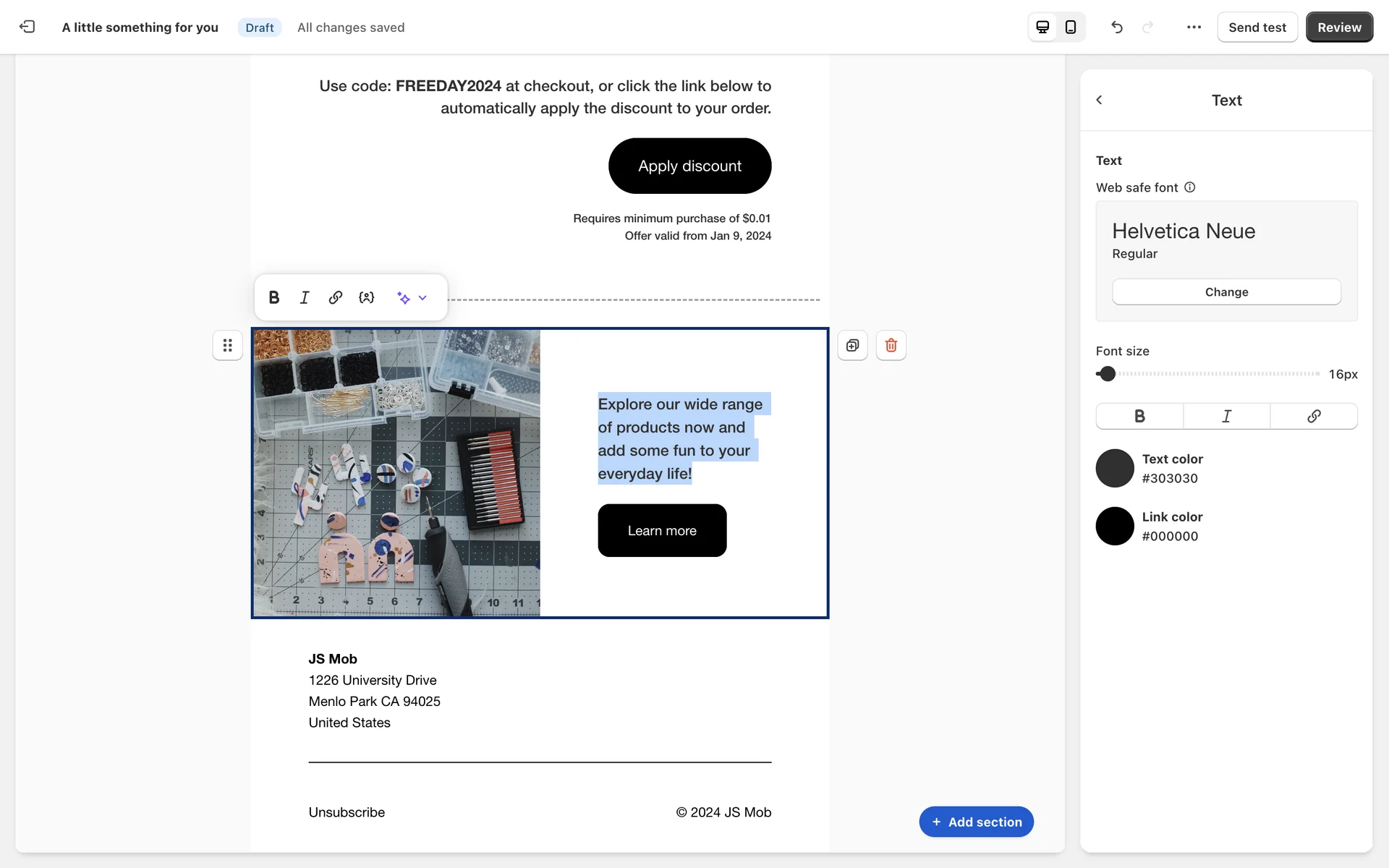The height and width of the screenshot is (868, 1389).
Task: Apply bold in floating text toolbar
Action: pos(274,297)
